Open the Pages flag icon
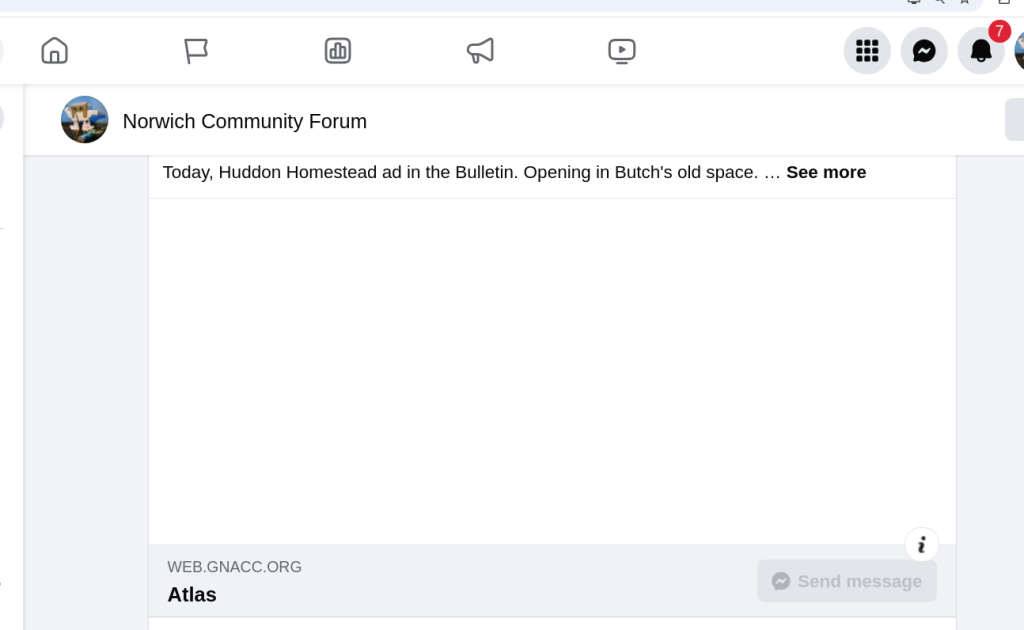This screenshot has height=630, width=1024. (196, 51)
